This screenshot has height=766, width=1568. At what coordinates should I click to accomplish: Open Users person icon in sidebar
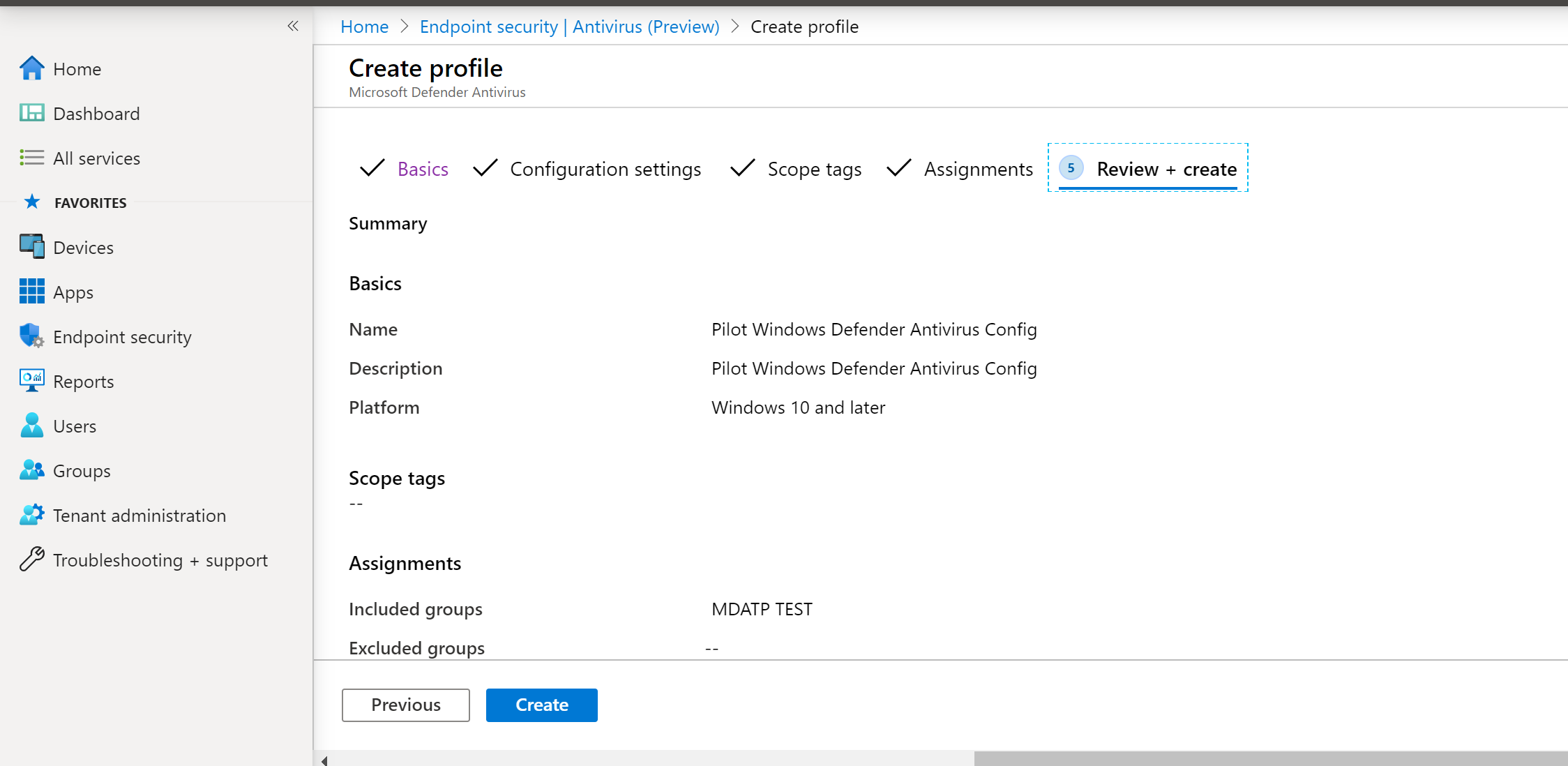click(x=31, y=426)
